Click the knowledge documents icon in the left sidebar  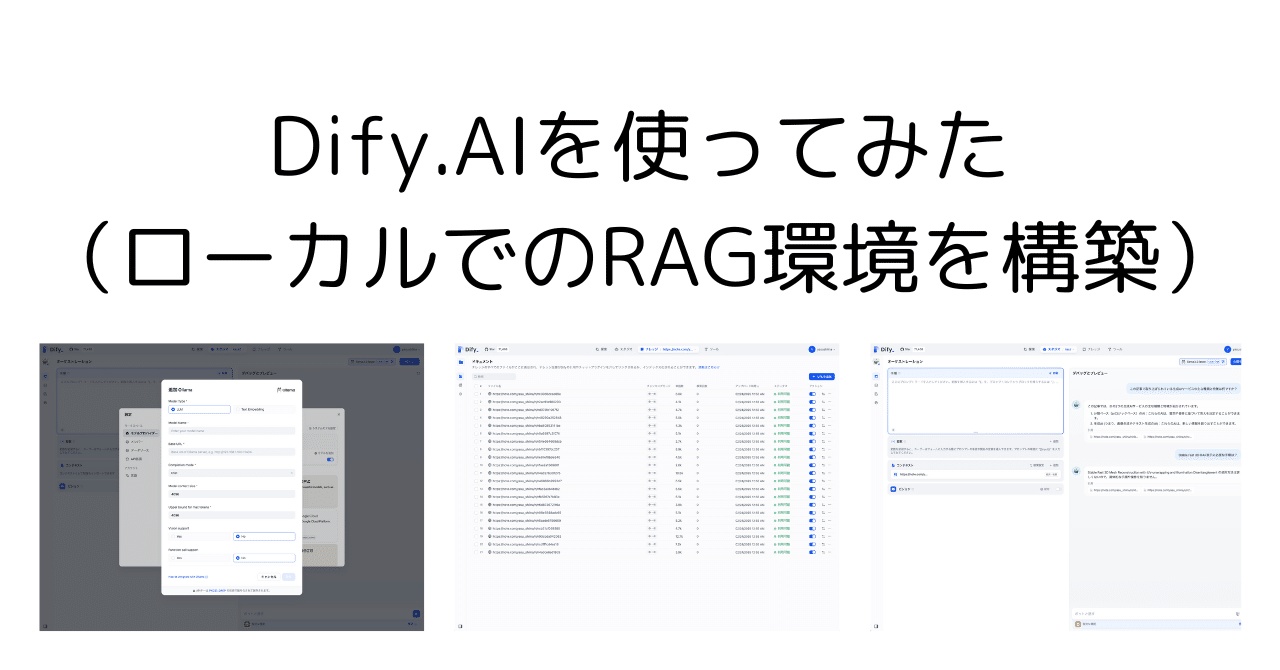[x=460, y=362]
